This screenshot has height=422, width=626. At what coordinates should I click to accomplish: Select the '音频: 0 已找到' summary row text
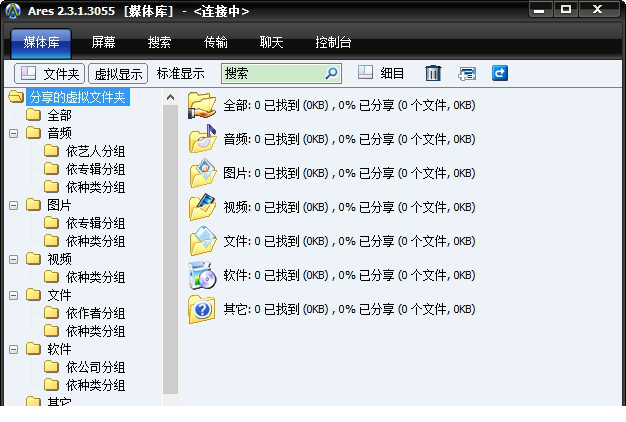point(349,139)
